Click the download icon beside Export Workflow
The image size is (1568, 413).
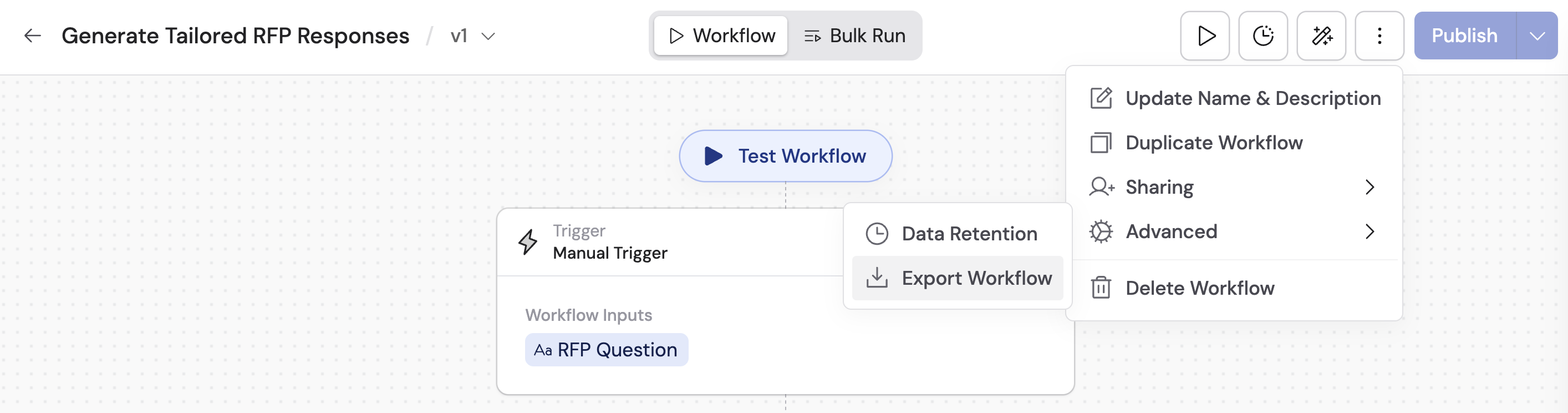click(876, 278)
